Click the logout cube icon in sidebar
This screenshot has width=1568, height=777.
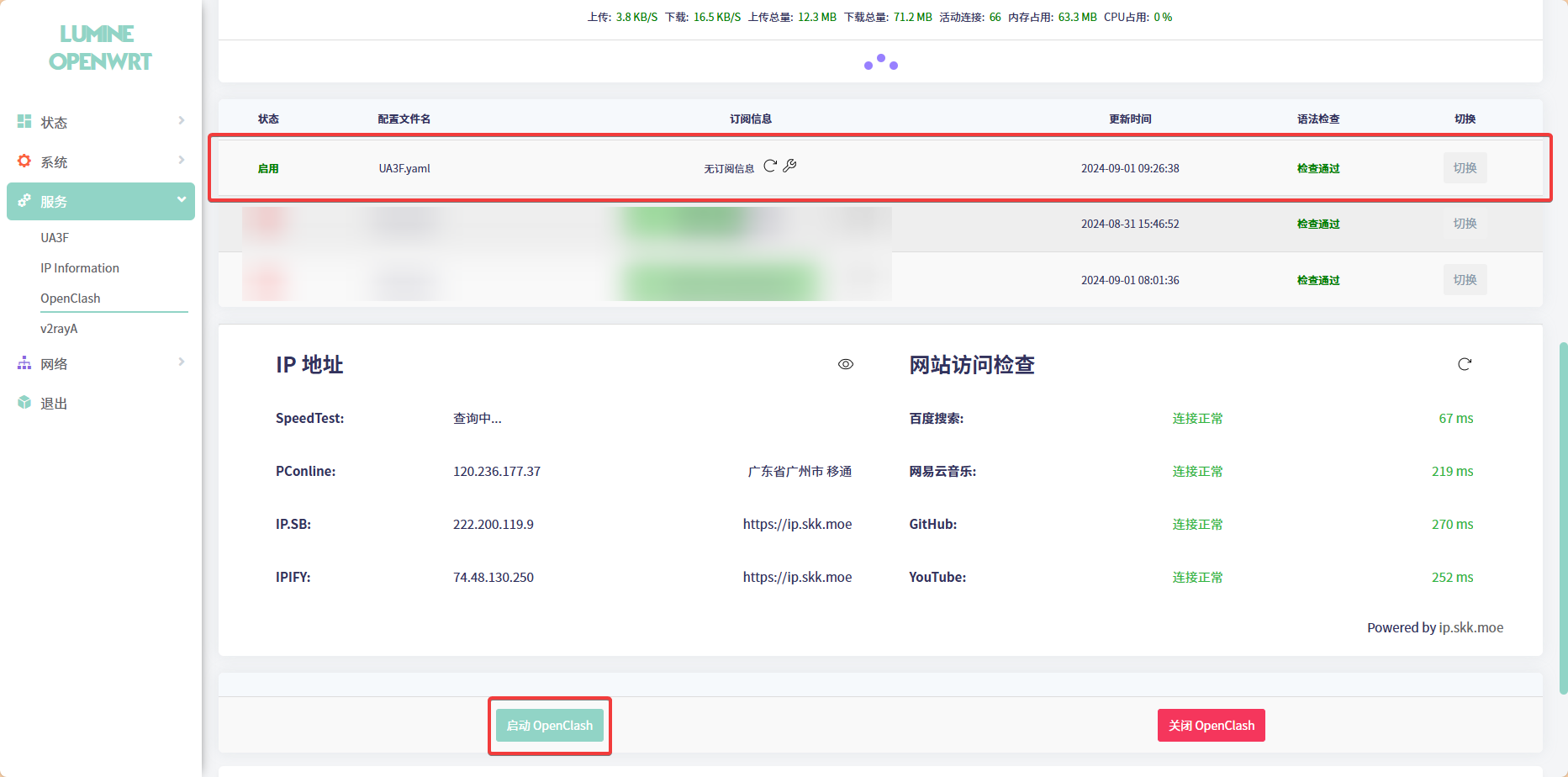[24, 403]
